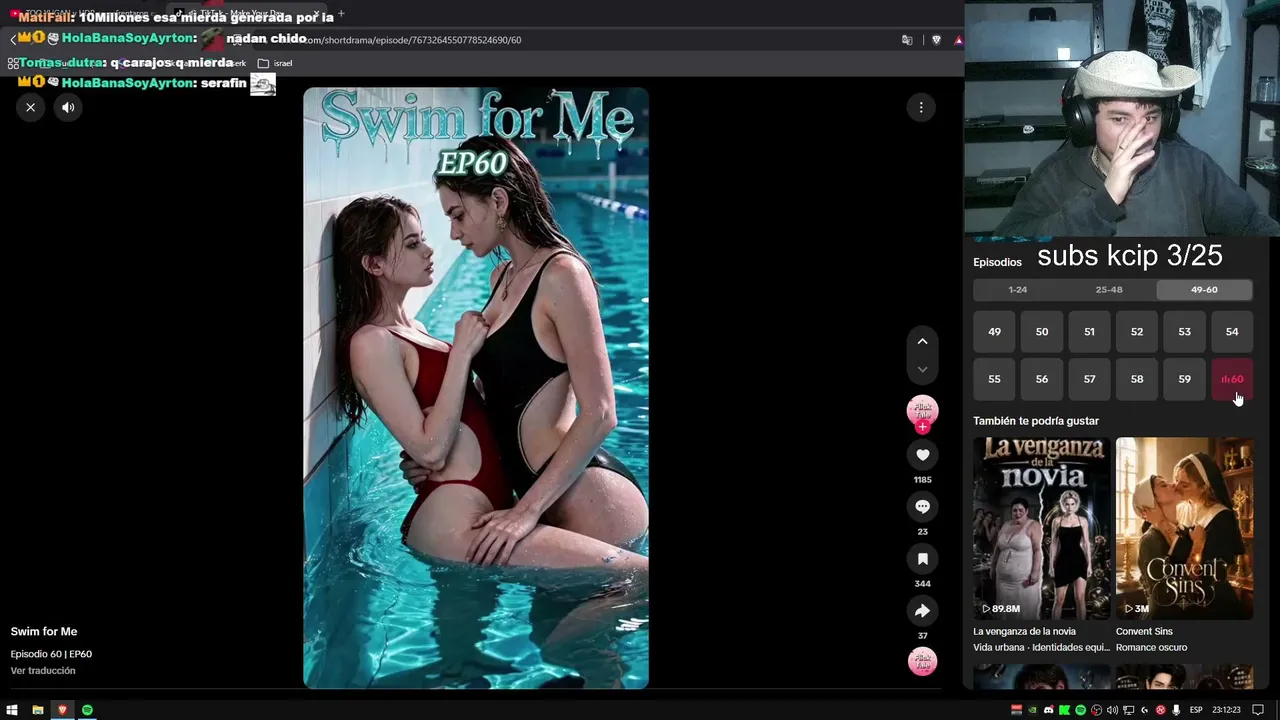Select the 49-60 episode range tab
Viewport: 1280px width, 720px height.
coord(1204,290)
